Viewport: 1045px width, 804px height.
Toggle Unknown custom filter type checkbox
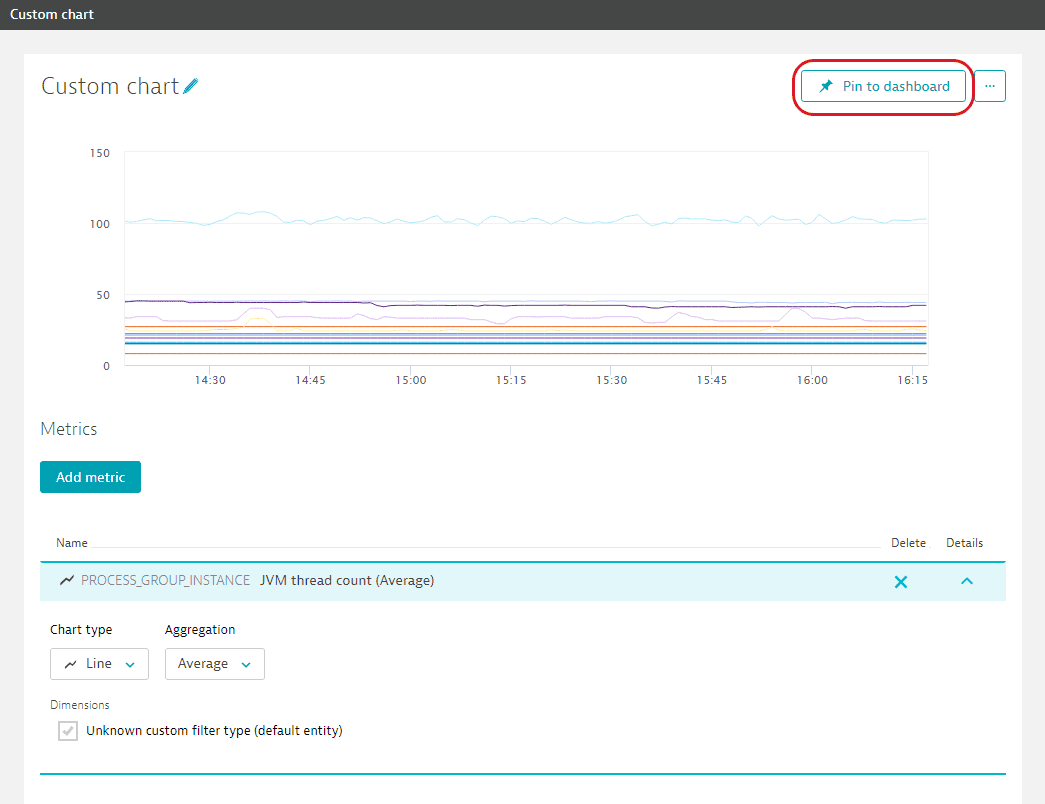click(68, 731)
